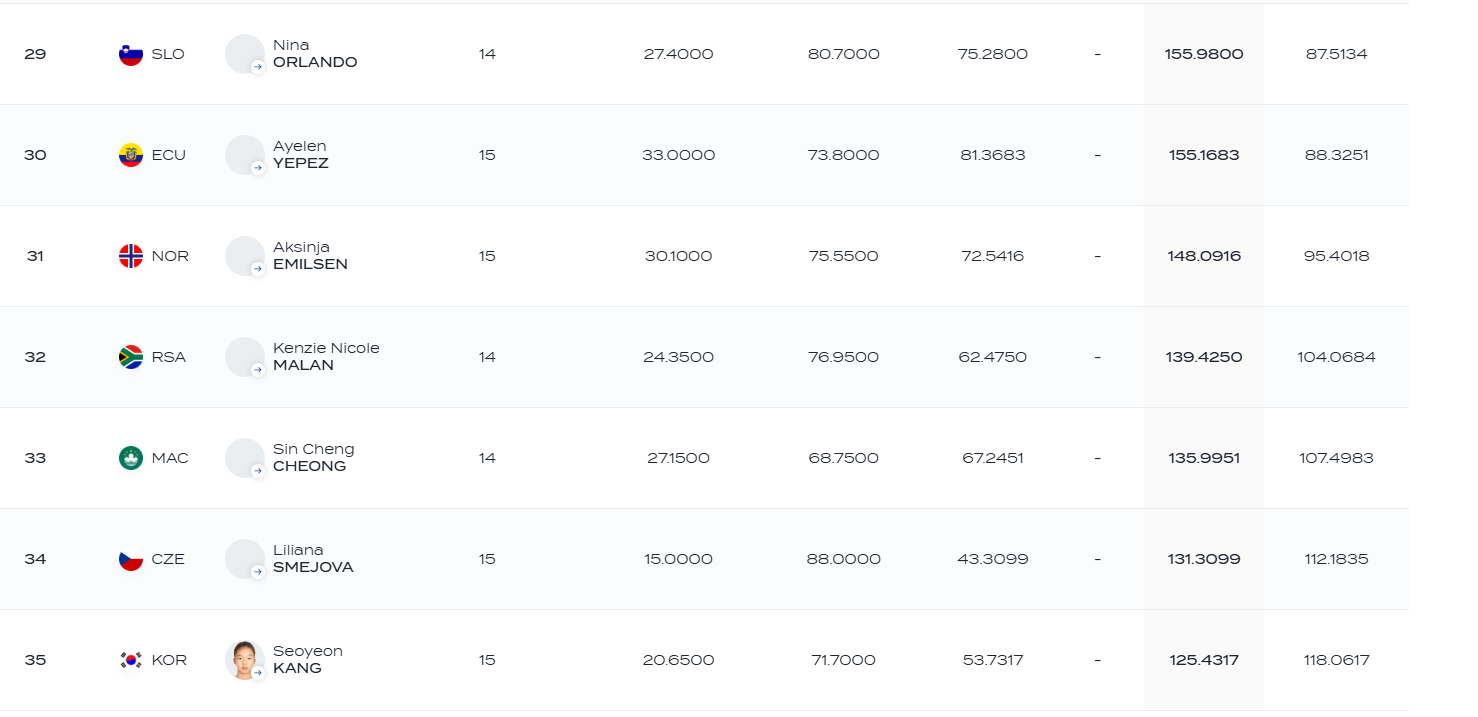Click arrow badge on Nina Orlando's avatar
Viewport: 1478px width, 717px height.
257,67
